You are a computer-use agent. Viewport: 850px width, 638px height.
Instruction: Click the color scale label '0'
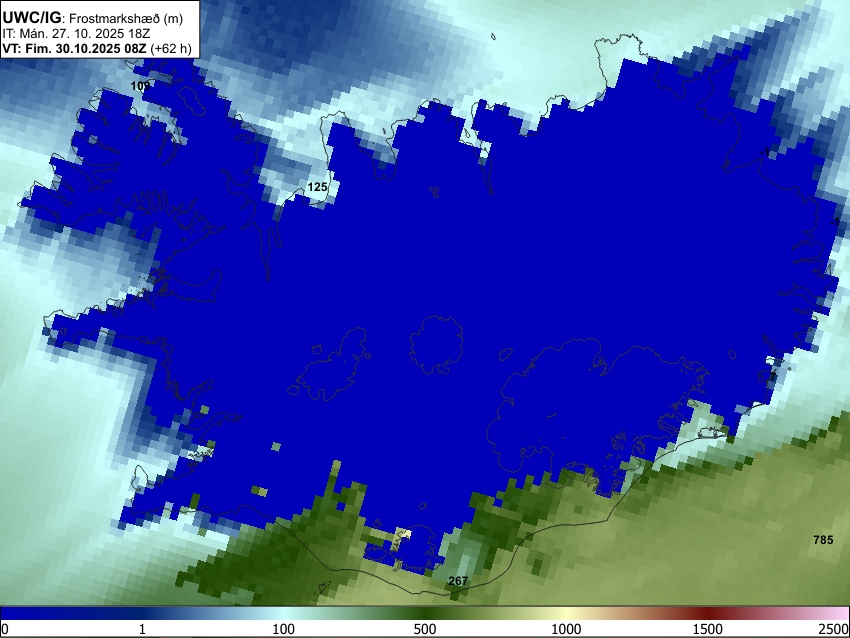point(5,629)
